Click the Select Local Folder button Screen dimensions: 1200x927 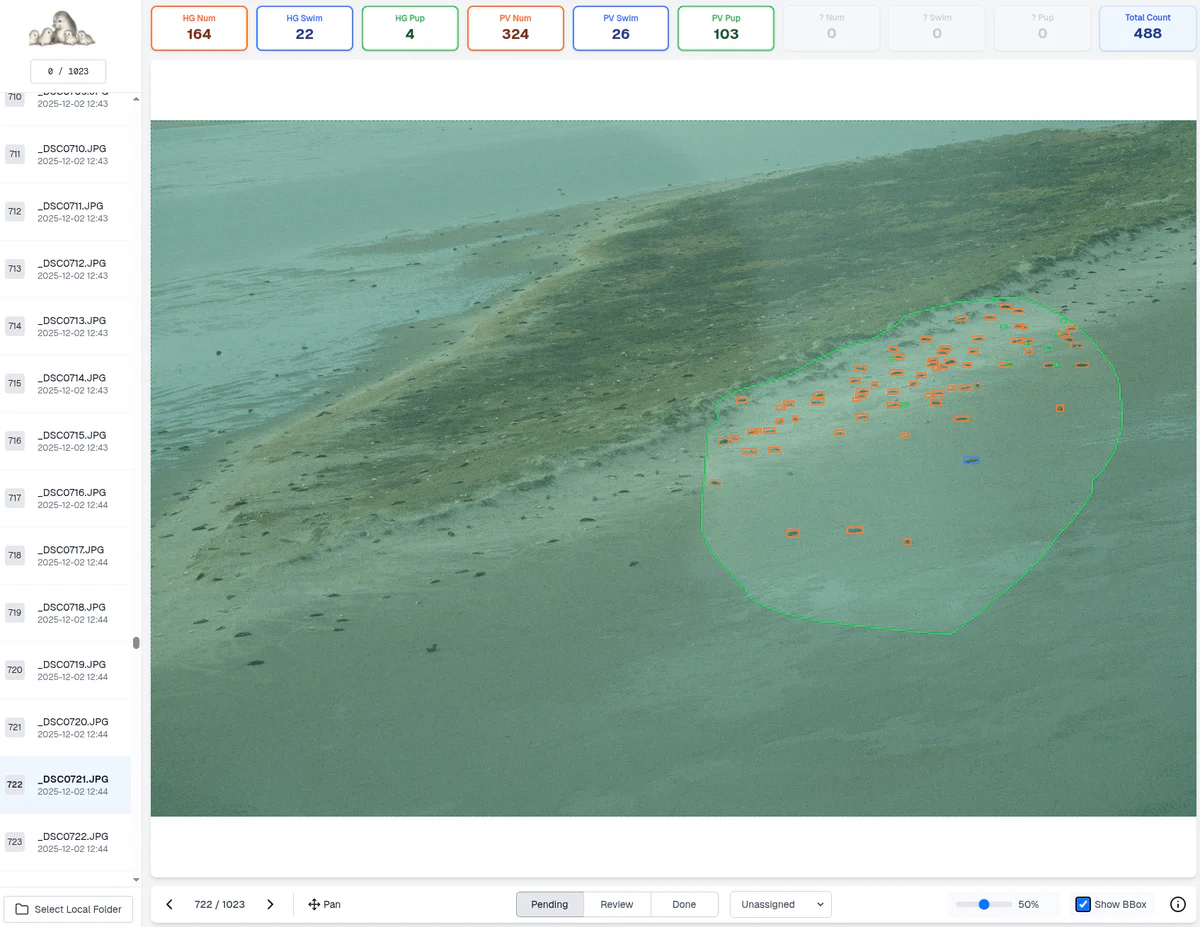point(67,909)
